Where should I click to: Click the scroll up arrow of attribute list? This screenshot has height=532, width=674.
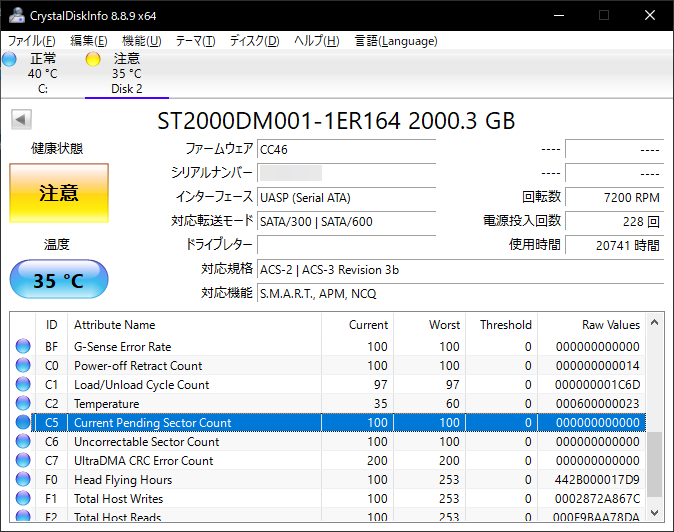point(655,322)
